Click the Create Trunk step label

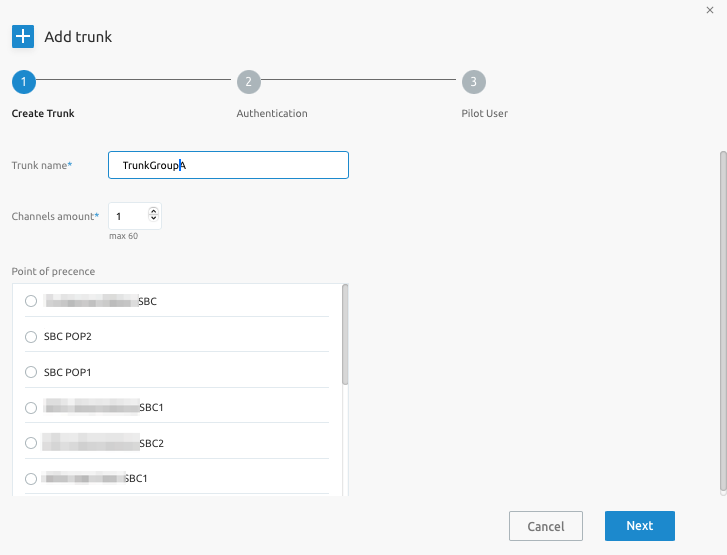[x=43, y=114]
